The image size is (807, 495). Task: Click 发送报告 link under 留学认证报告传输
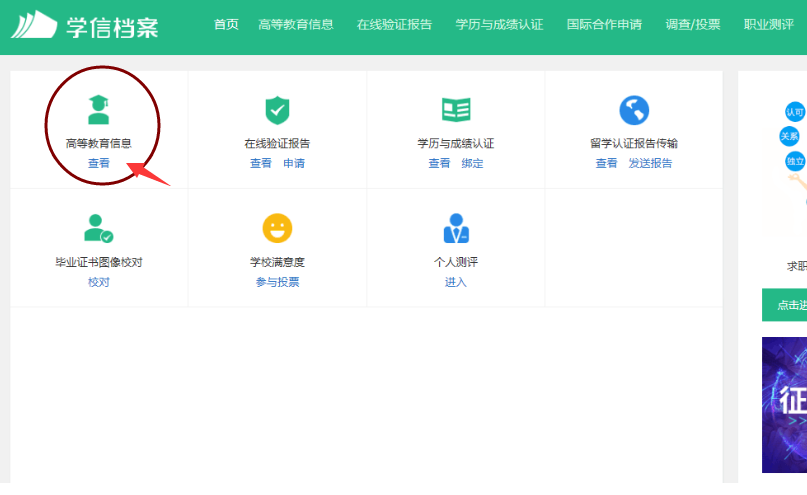pyautogui.click(x=650, y=163)
